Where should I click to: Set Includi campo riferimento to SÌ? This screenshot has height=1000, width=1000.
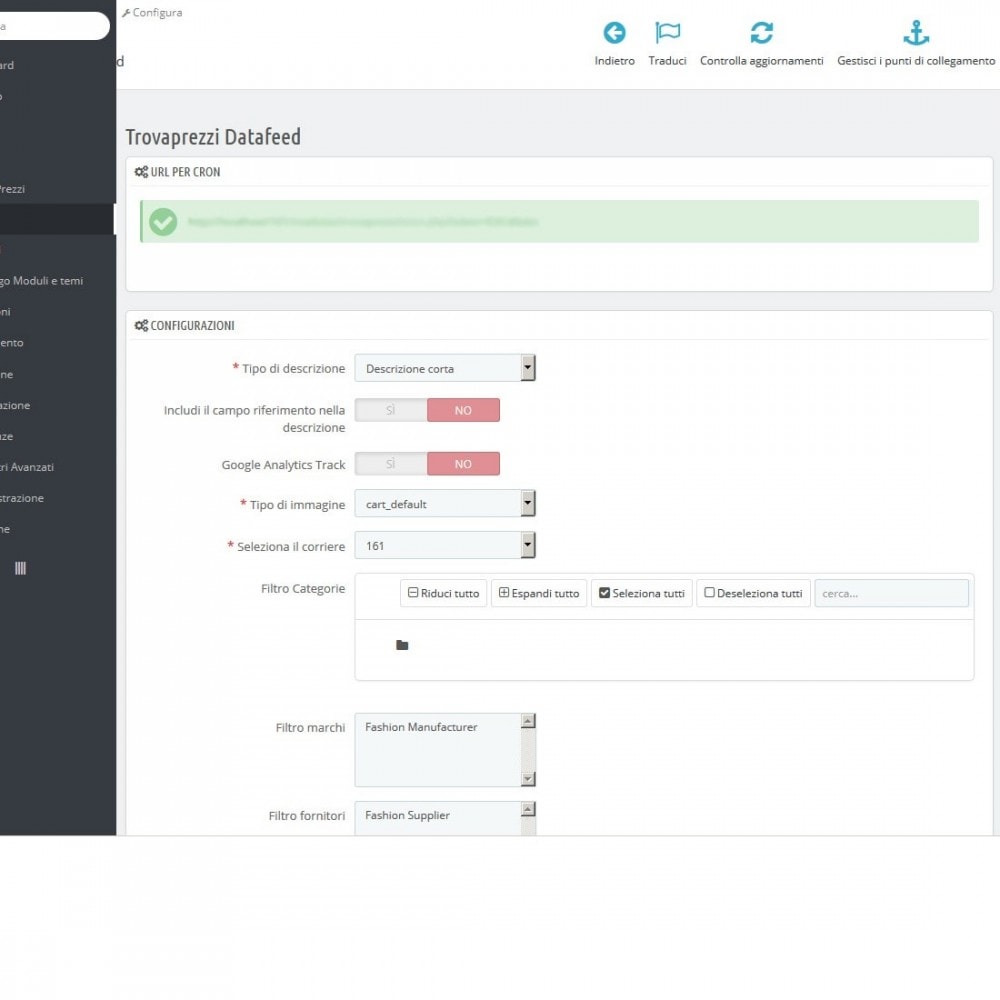391,410
